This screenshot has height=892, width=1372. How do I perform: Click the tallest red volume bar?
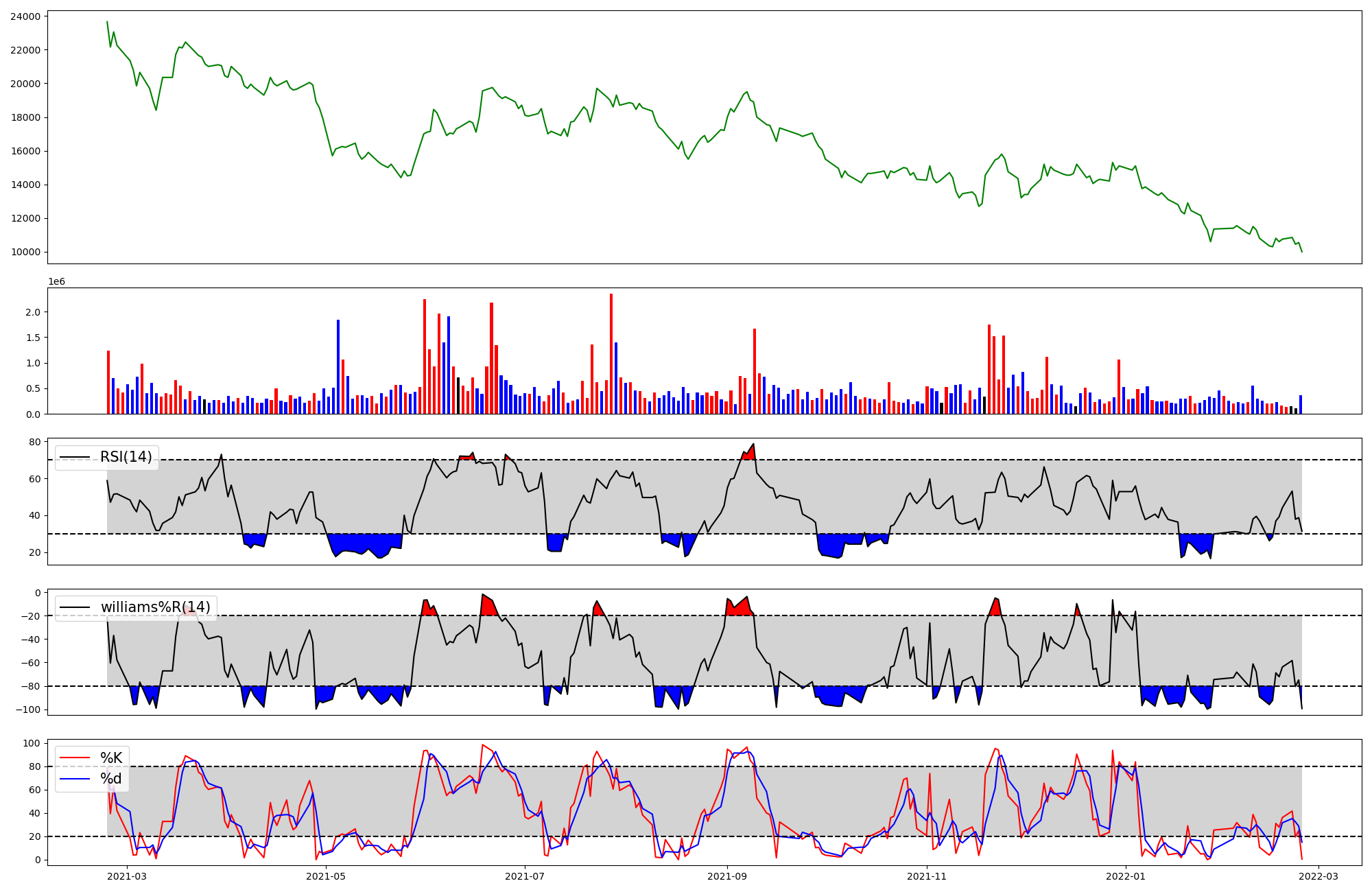(611, 353)
